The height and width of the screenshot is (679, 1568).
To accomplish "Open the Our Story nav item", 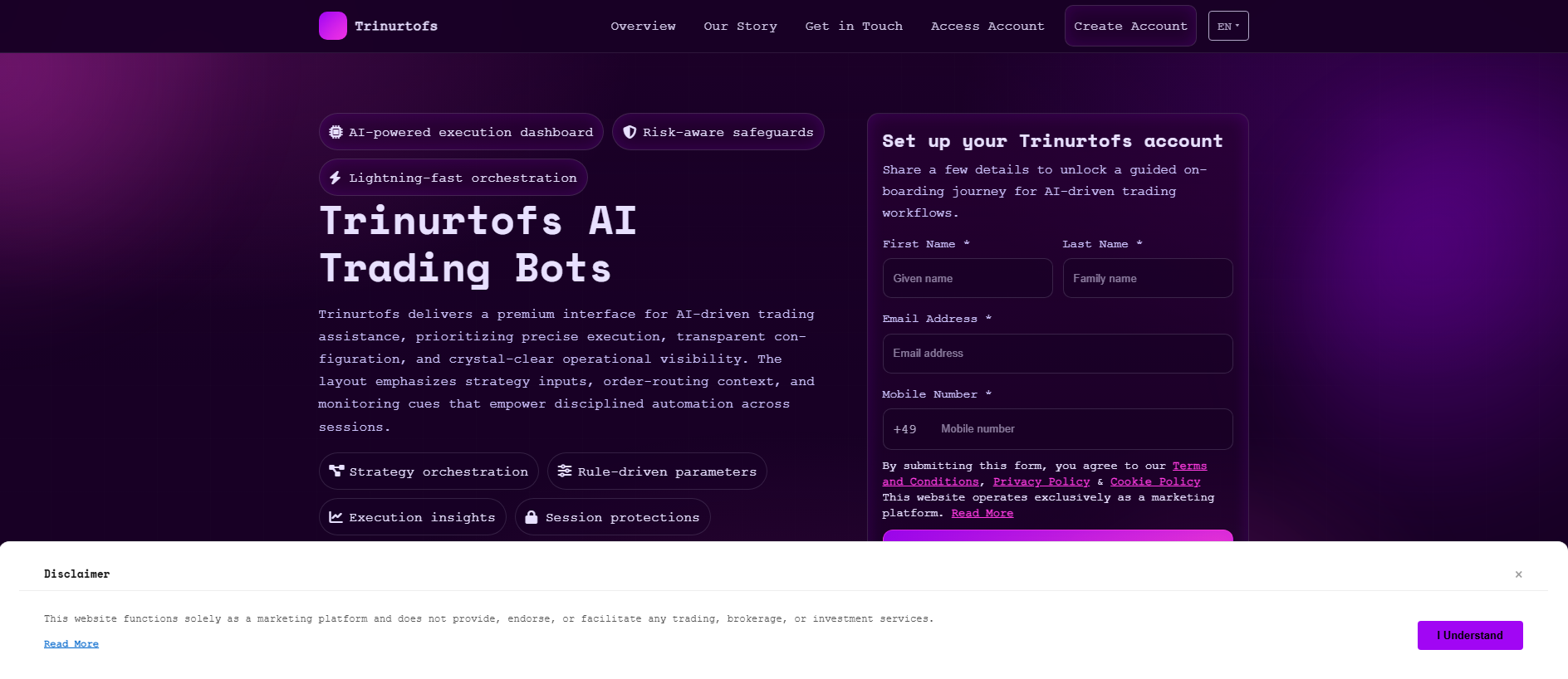I will pos(740,26).
